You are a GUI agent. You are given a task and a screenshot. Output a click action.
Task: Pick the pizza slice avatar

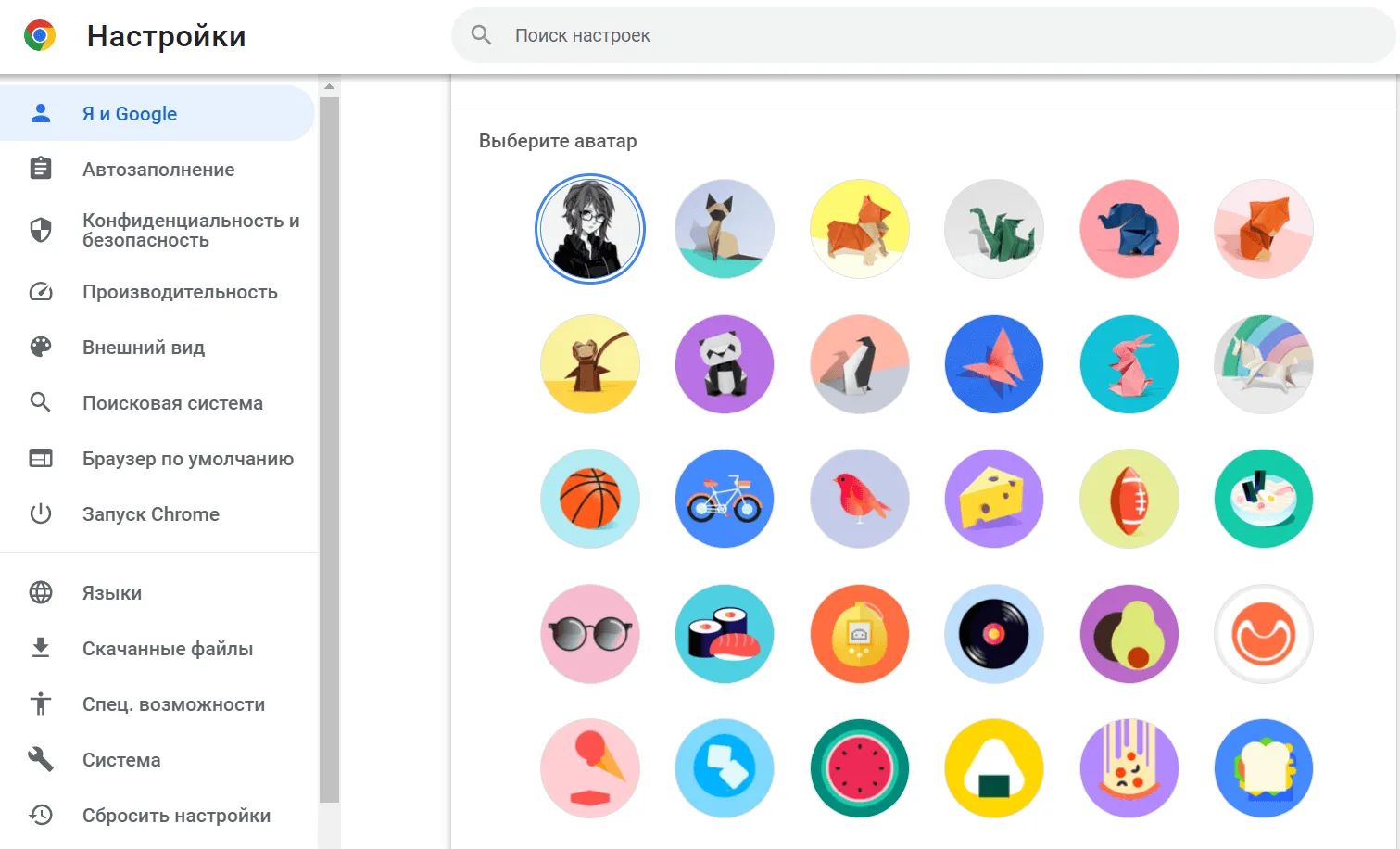(1129, 768)
